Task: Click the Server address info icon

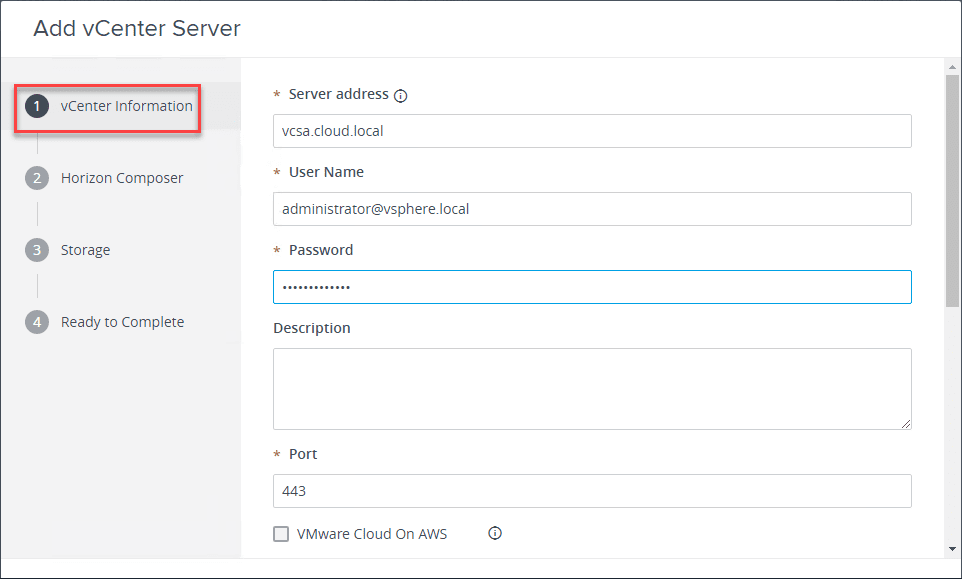Action: [x=401, y=96]
